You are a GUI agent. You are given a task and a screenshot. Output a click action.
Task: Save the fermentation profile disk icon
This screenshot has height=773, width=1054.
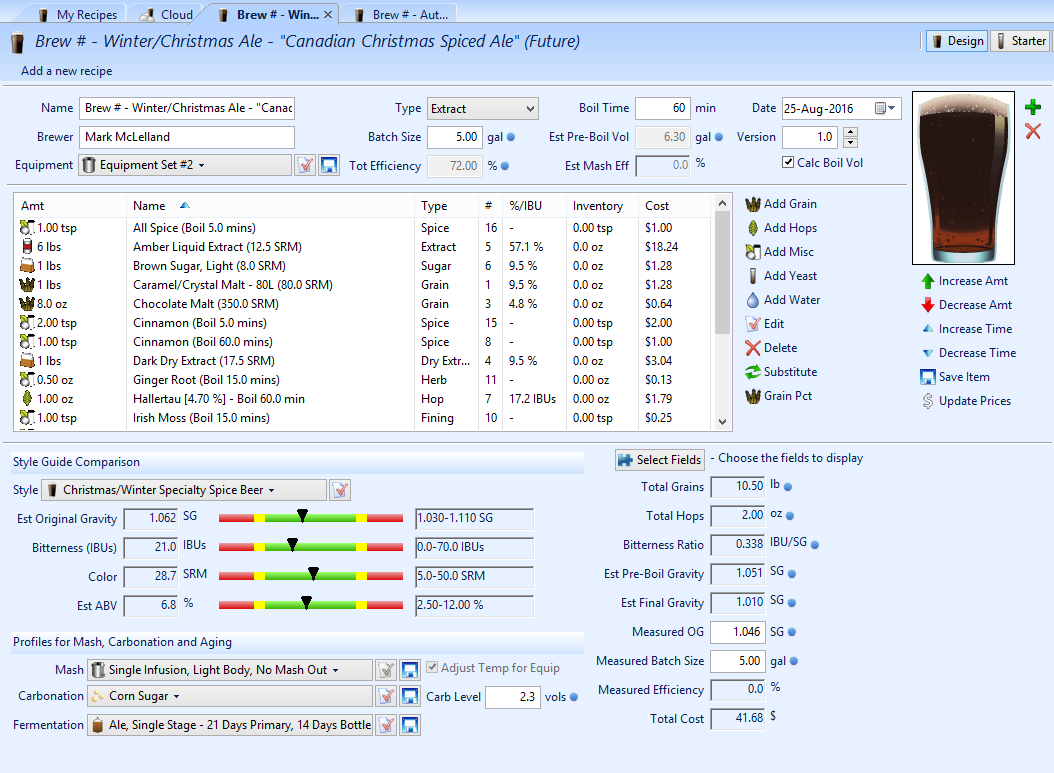(x=410, y=725)
